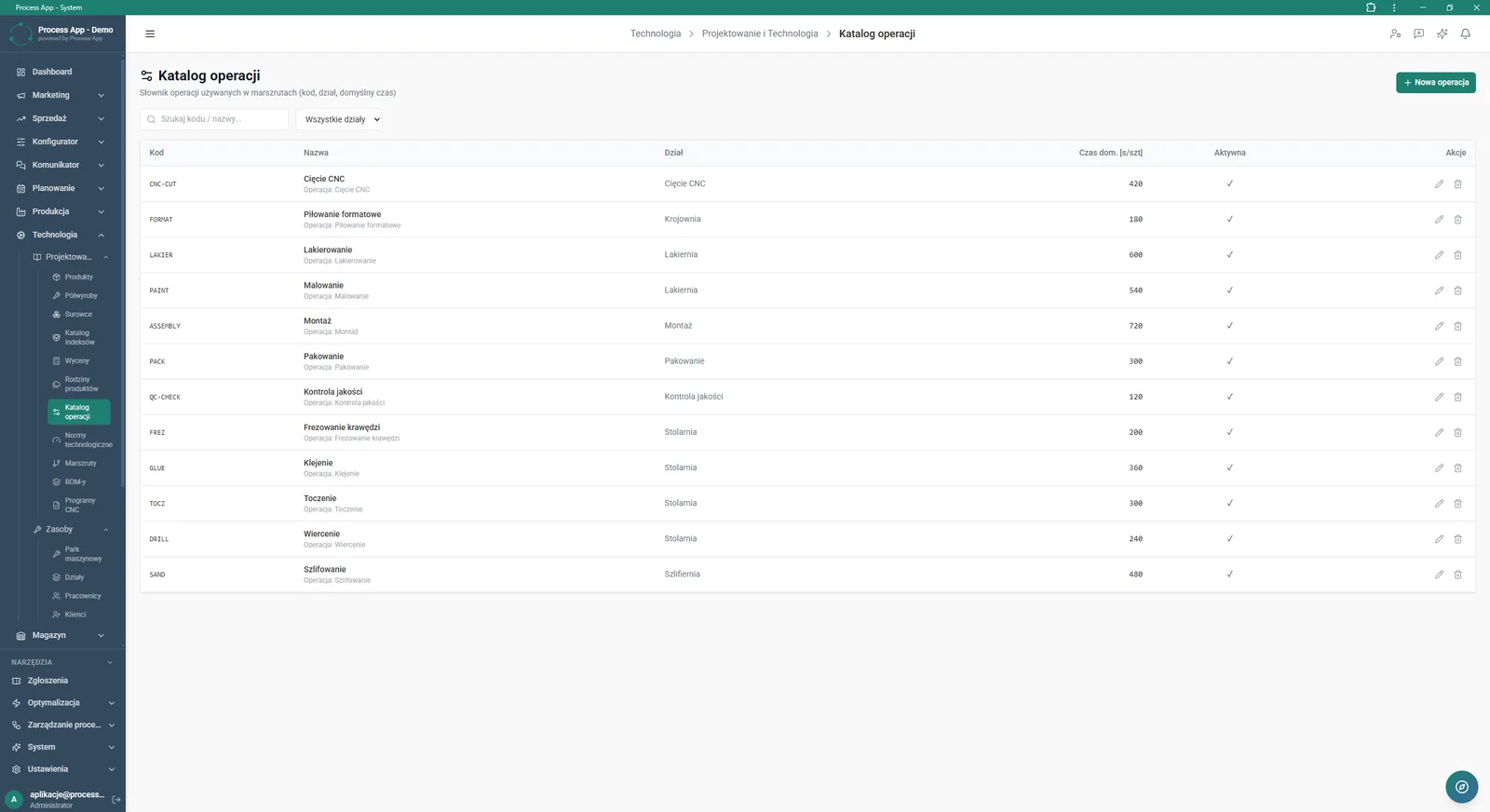Open notifications bell icon
Viewport: 1490px width, 812px height.
[1466, 34]
